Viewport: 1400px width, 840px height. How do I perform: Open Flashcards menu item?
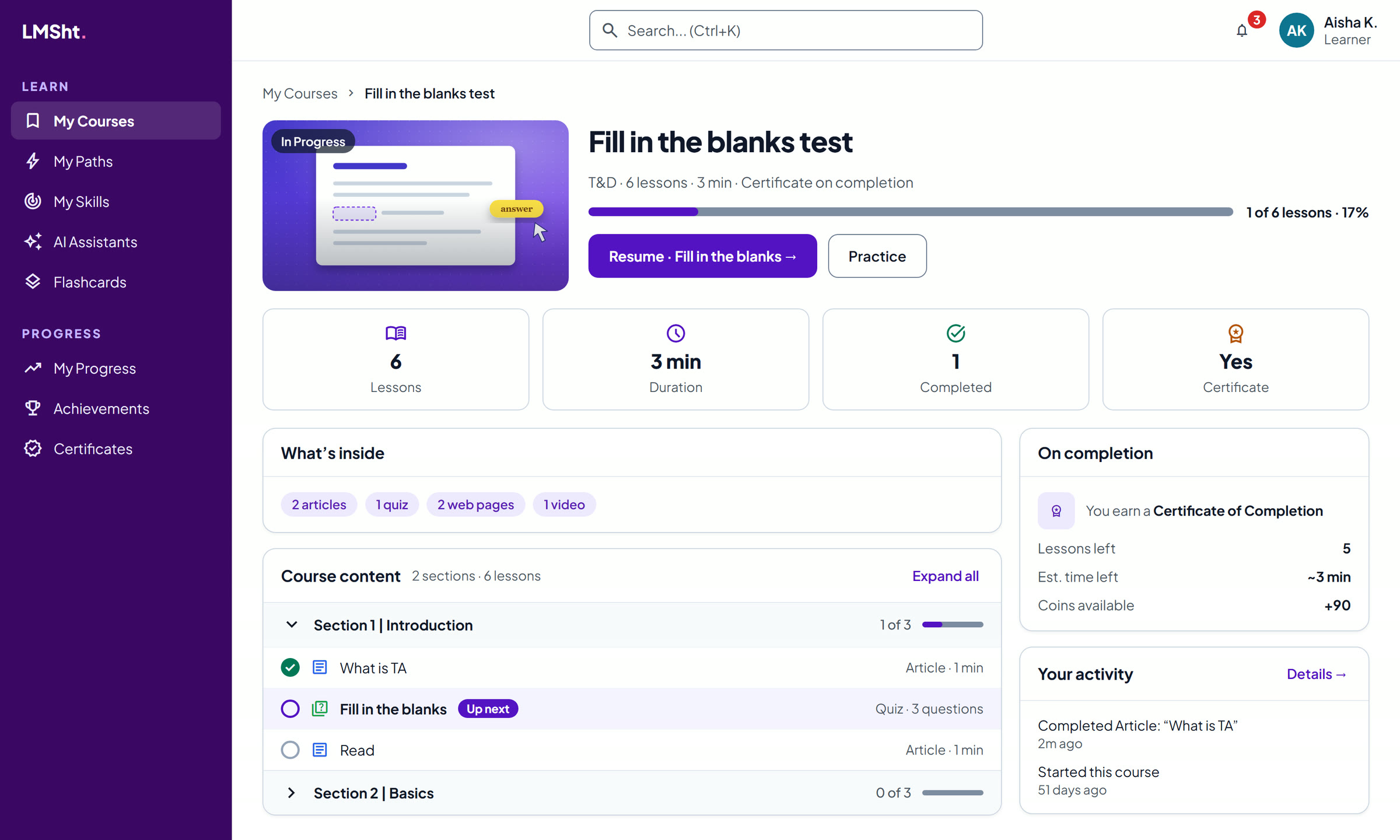point(116,282)
